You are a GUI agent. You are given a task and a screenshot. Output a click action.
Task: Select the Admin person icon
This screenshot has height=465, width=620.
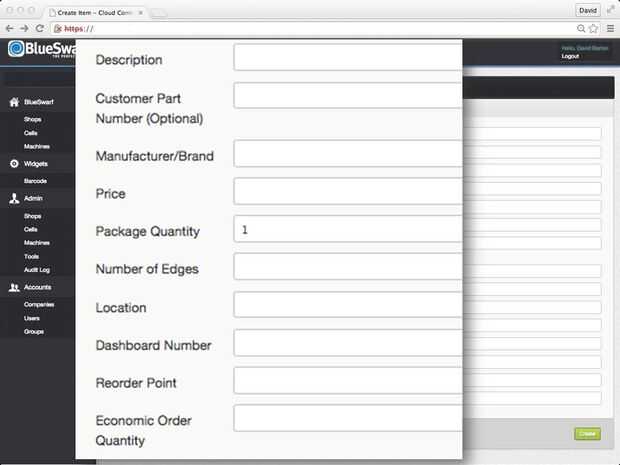pos(14,198)
